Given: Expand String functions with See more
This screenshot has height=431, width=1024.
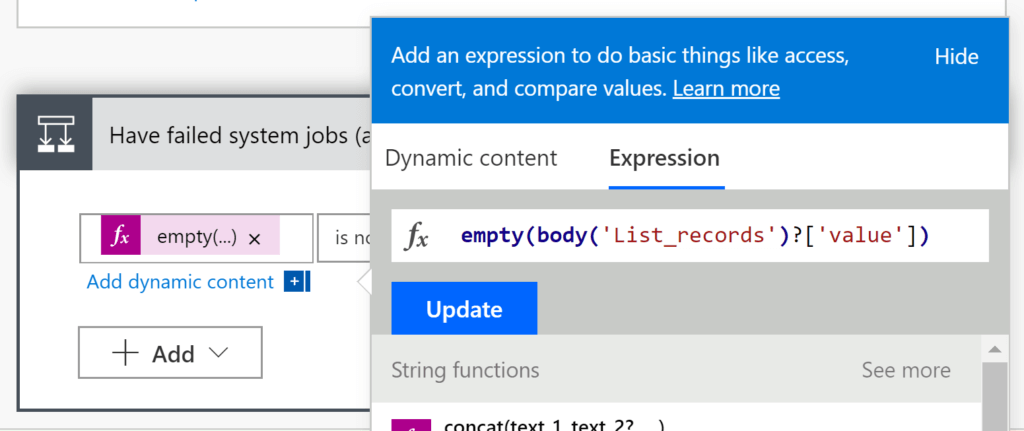Looking at the screenshot, I should 905,370.
